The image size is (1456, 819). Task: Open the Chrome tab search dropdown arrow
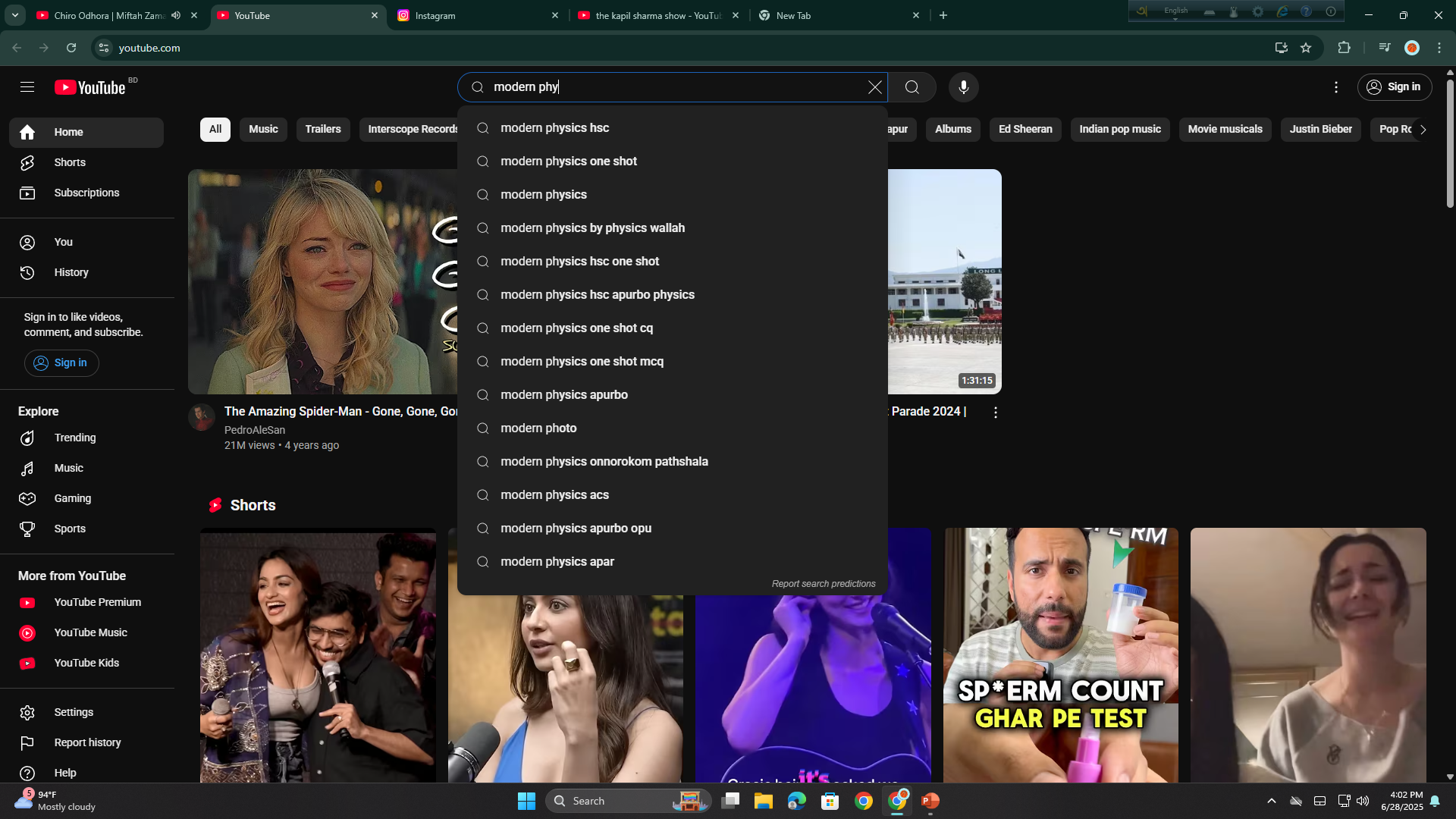[x=15, y=15]
